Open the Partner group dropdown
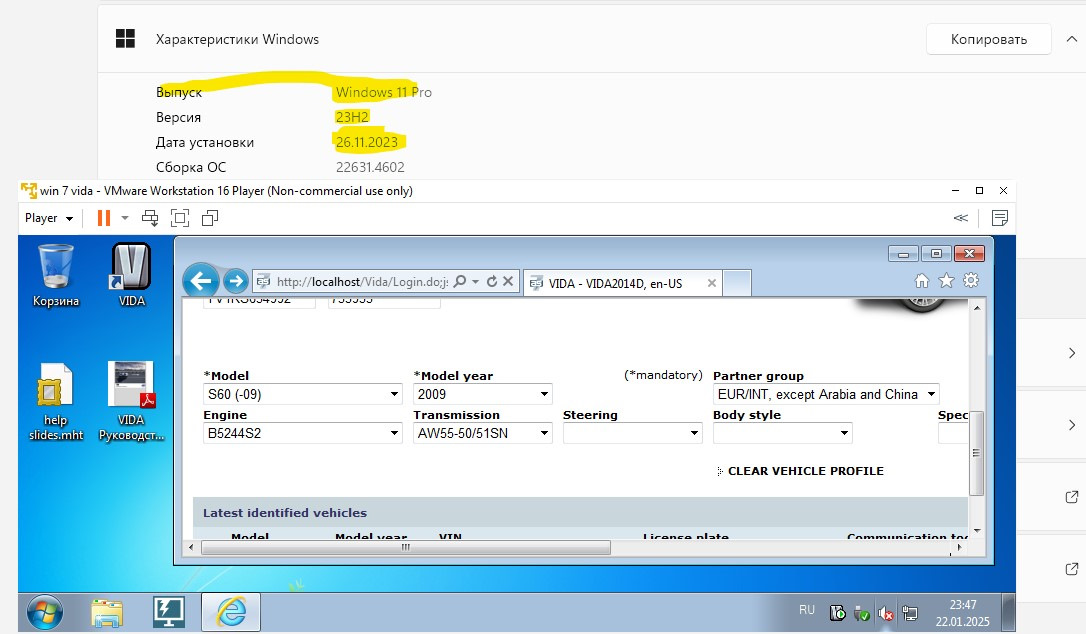 pos(826,395)
